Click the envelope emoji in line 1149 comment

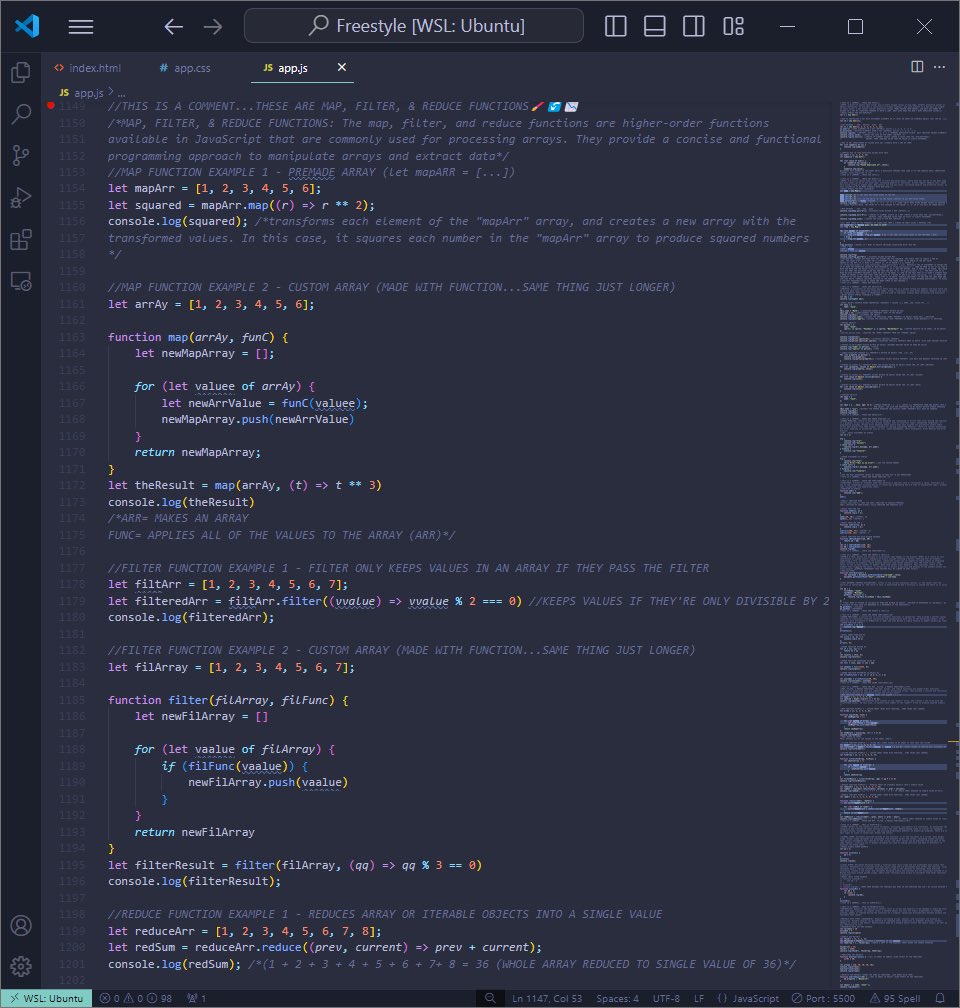(572, 106)
